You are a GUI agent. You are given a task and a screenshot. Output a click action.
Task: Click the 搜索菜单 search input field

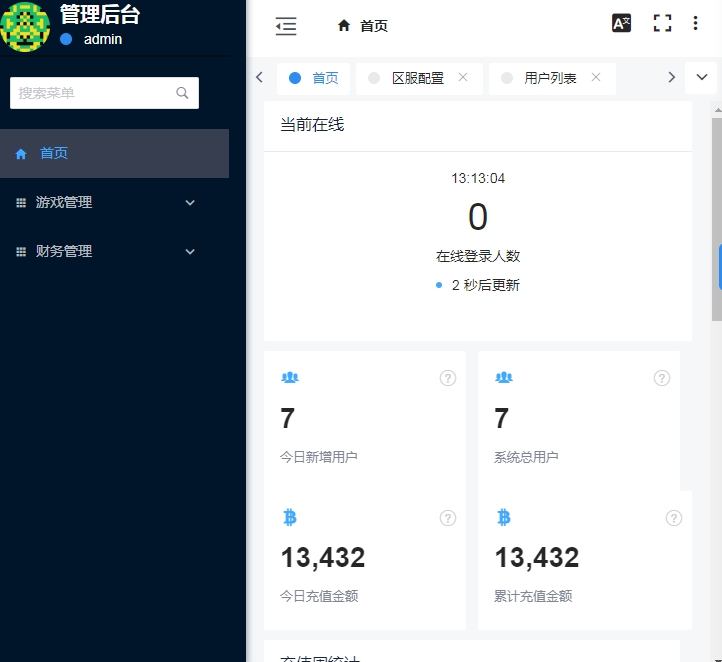pyautogui.click(x=94, y=93)
